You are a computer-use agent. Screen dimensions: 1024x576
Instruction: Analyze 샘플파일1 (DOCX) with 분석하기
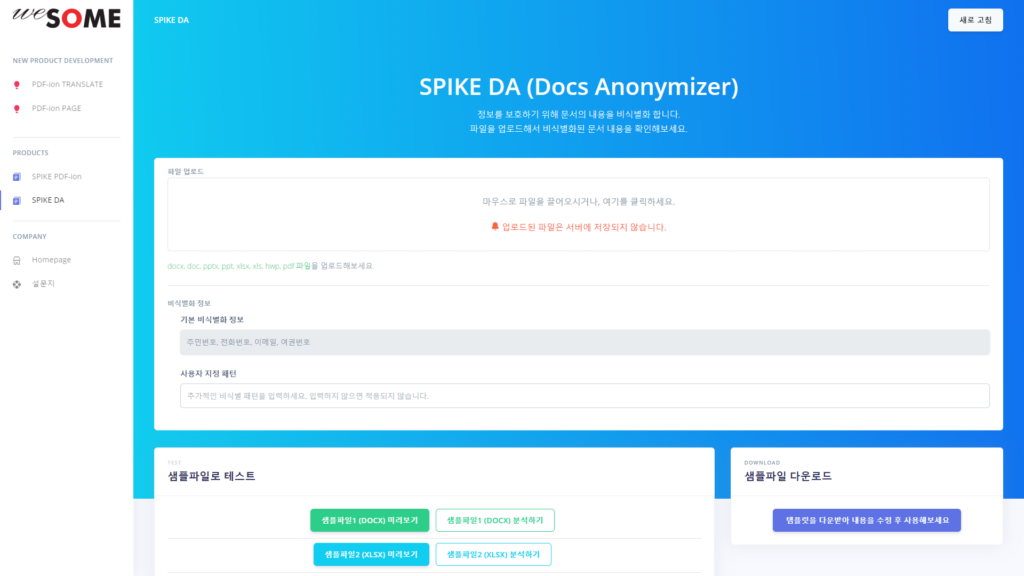pos(493,520)
